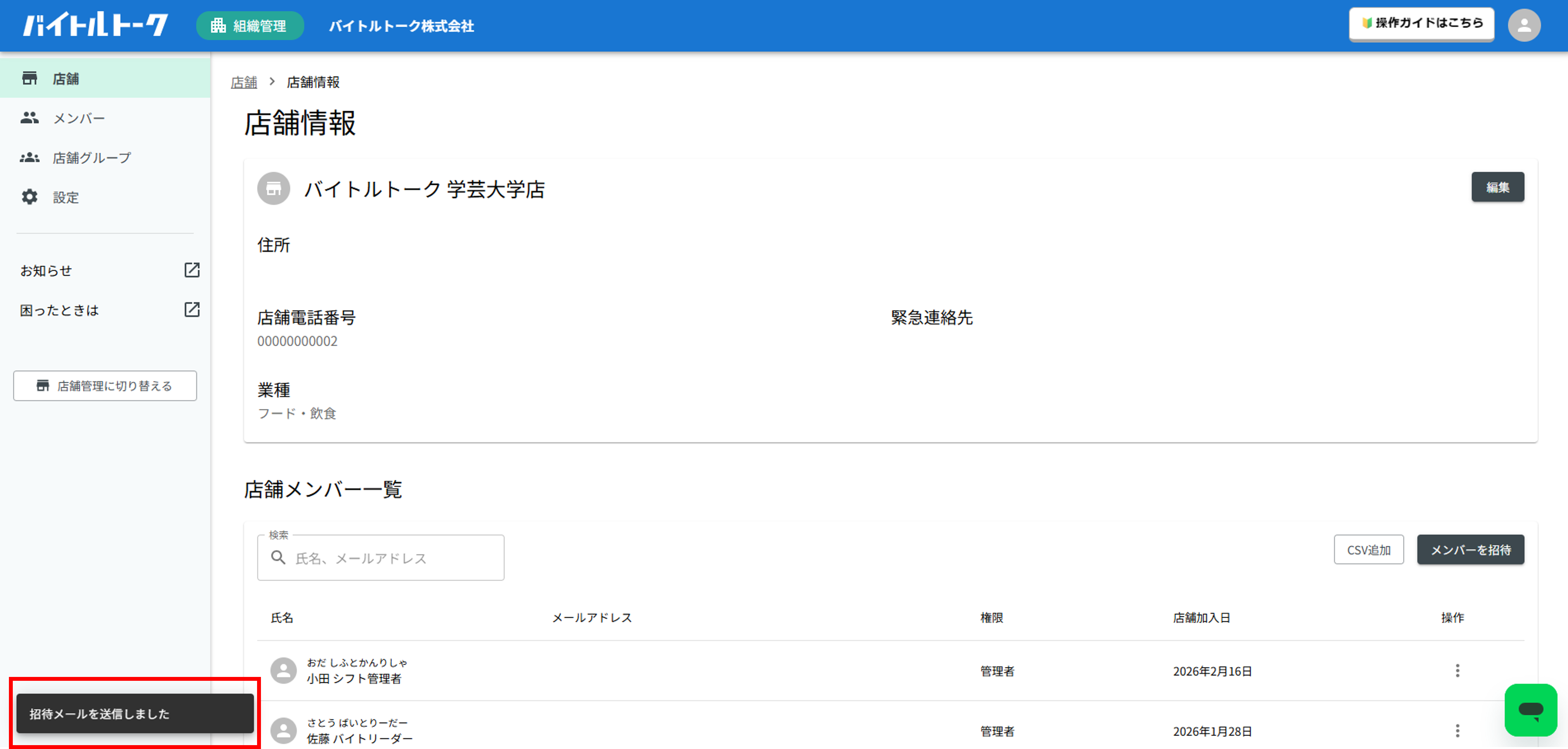The image size is (1568, 749).
Task: Click the 店舗グループ group sidebar icon
Action: (29, 158)
